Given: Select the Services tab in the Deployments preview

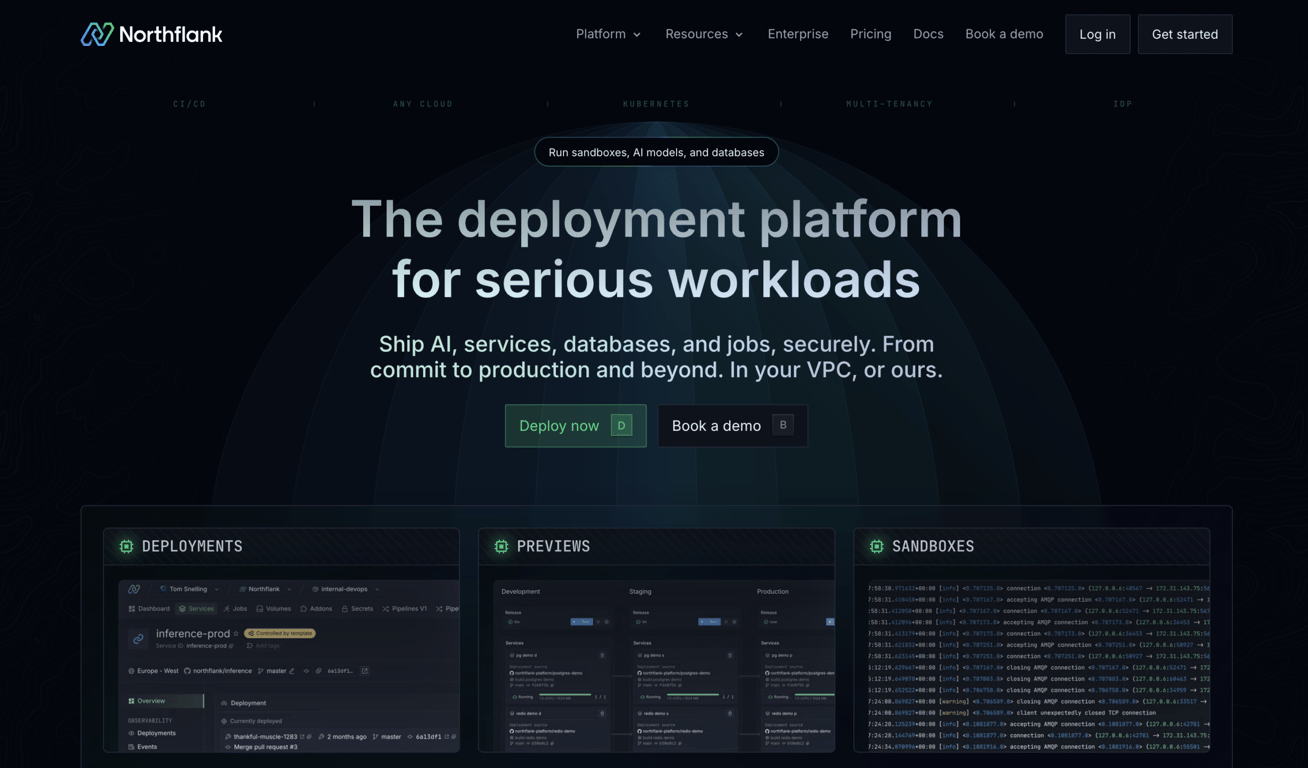Looking at the screenshot, I should [x=196, y=608].
